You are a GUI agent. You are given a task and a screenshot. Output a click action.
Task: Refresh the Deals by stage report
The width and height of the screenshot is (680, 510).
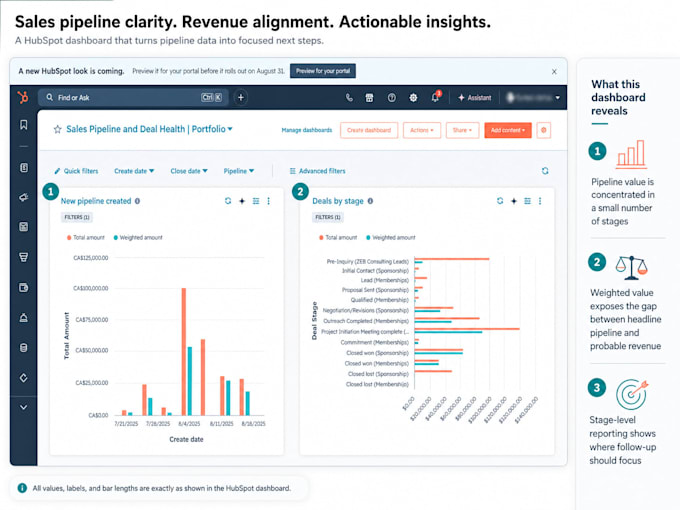(500, 201)
